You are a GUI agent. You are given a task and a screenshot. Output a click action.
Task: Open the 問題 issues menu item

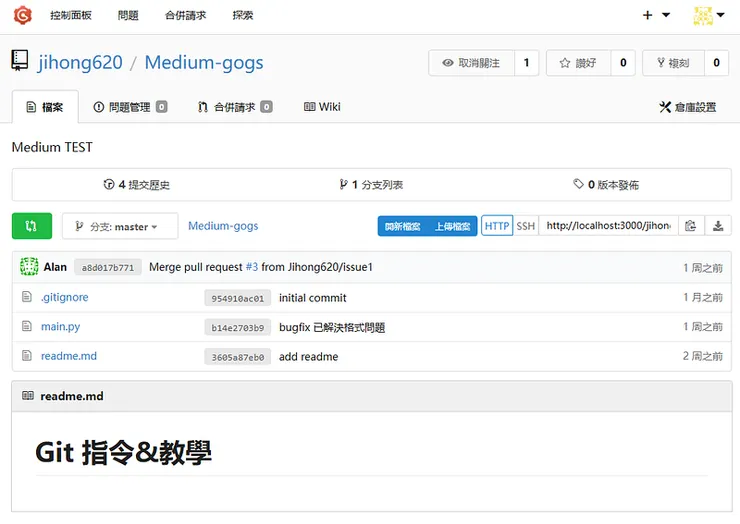pyautogui.click(x=128, y=16)
